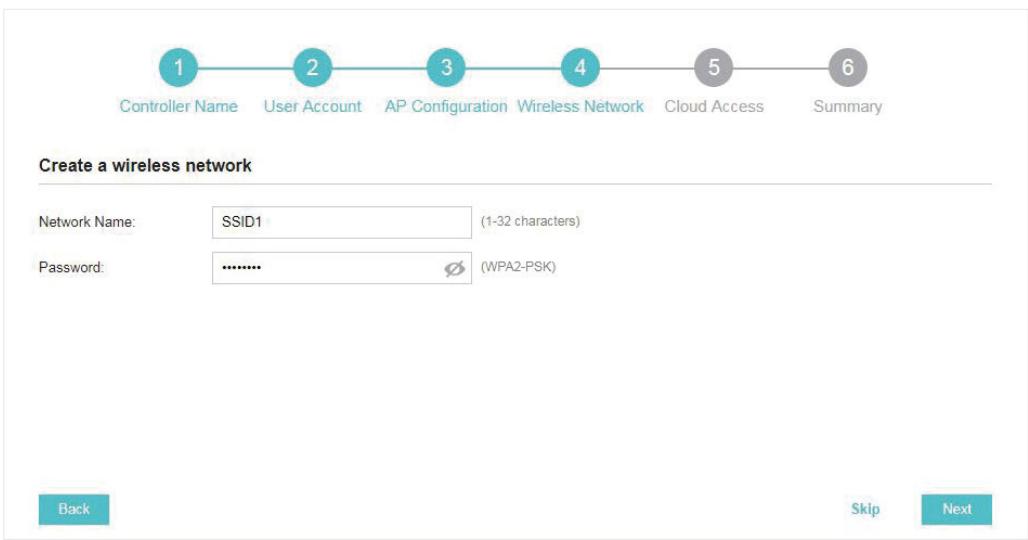Open the User Account step label
Image resolution: width=1028 pixels, height=540 pixels.
tap(313, 106)
